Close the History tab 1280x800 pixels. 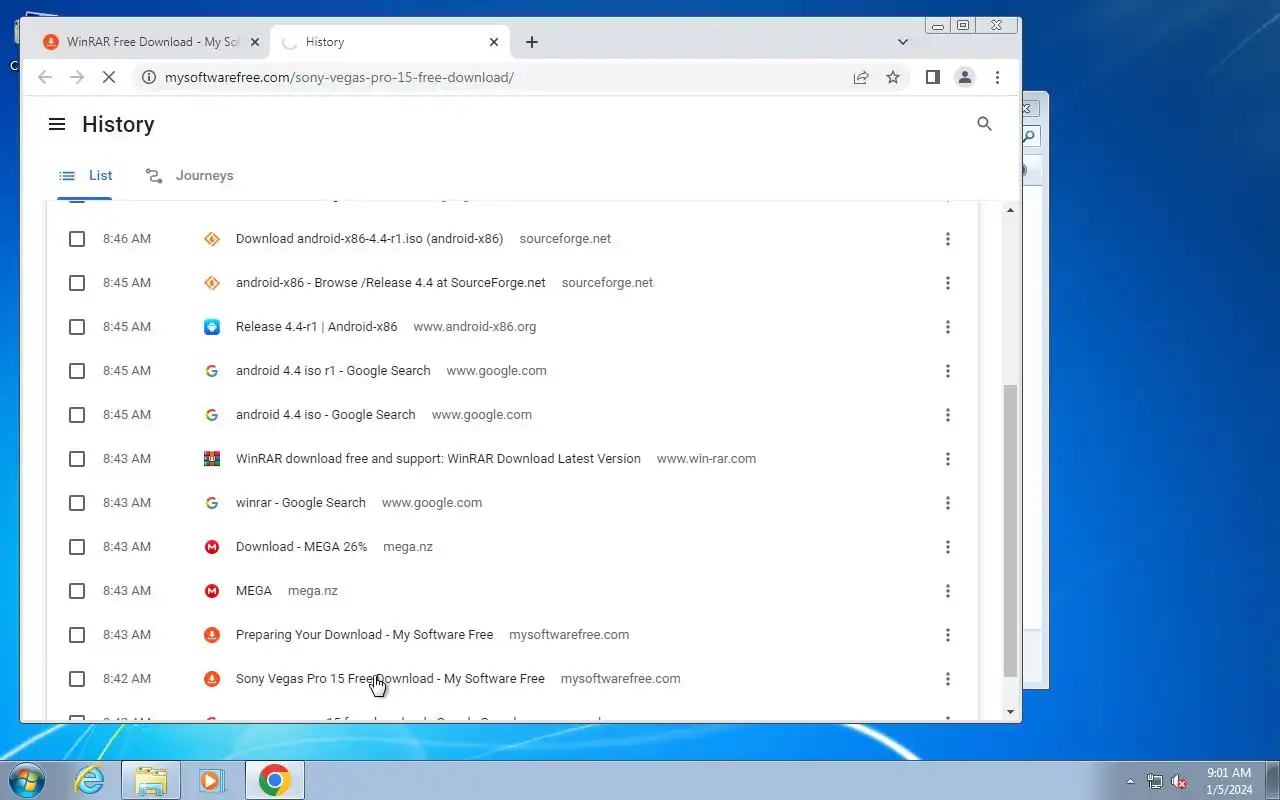pyautogui.click(x=494, y=42)
